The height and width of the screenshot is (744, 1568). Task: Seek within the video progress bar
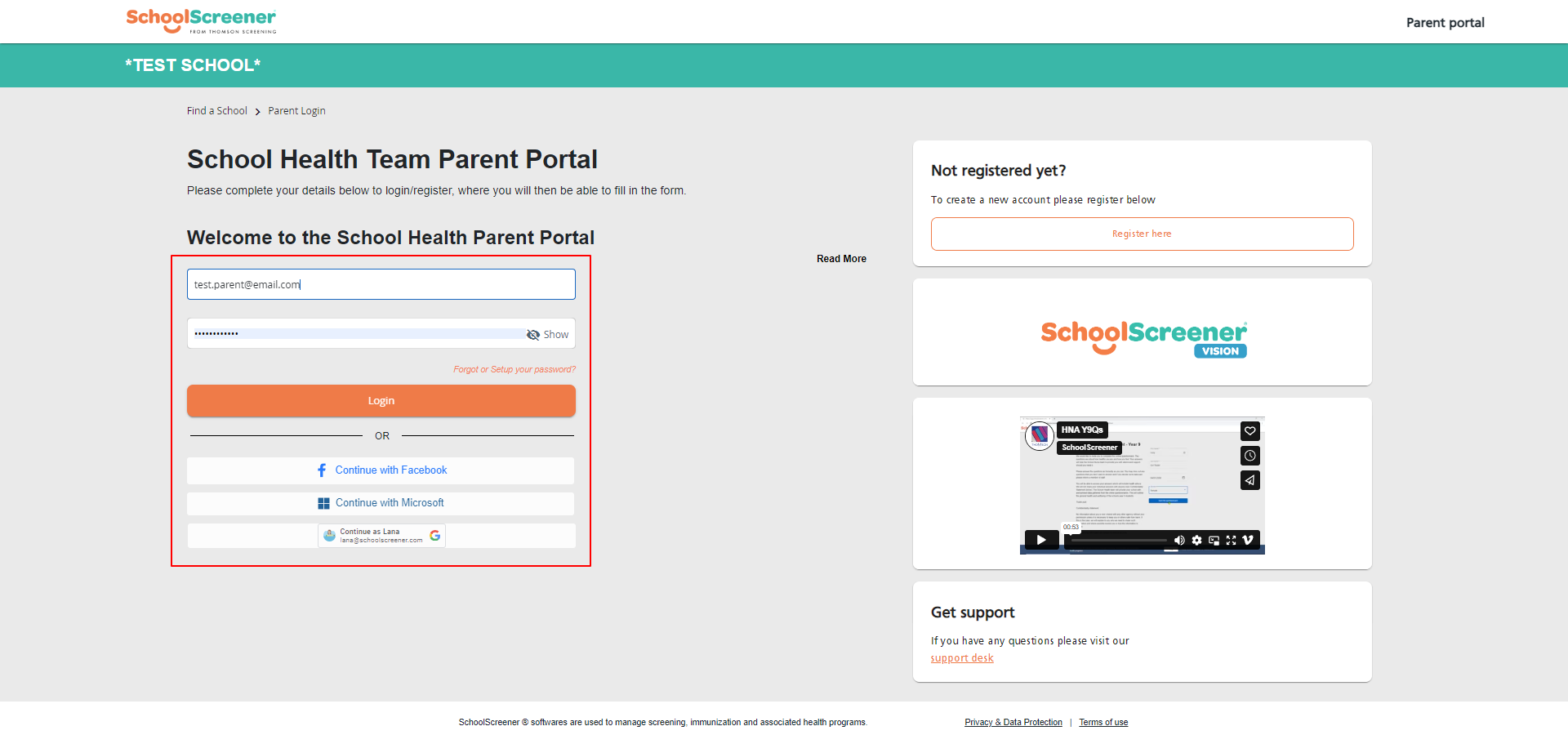point(1119,541)
